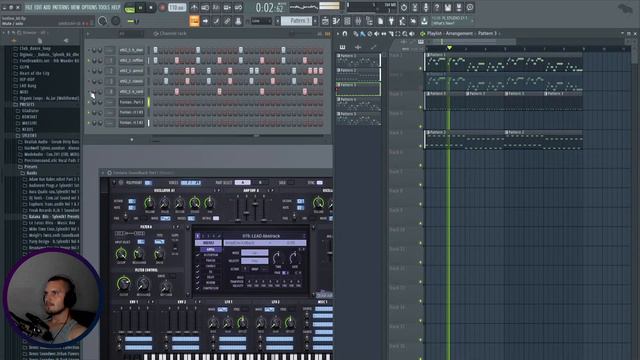Click the sixth channel's name button in rack
Viewport: 640px width, 360px height.
click(x=131, y=102)
